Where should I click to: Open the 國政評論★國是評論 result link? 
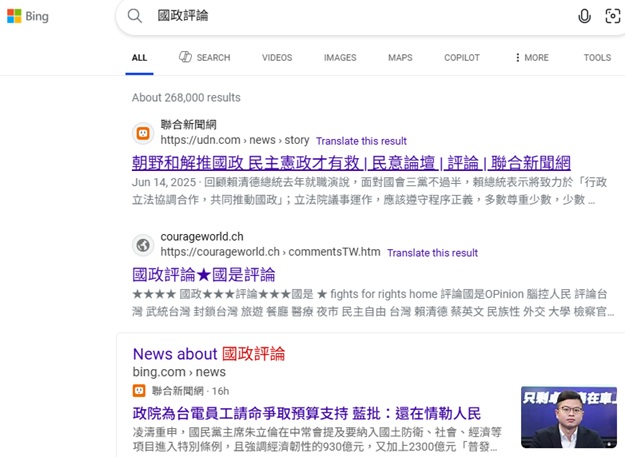click(x=204, y=275)
